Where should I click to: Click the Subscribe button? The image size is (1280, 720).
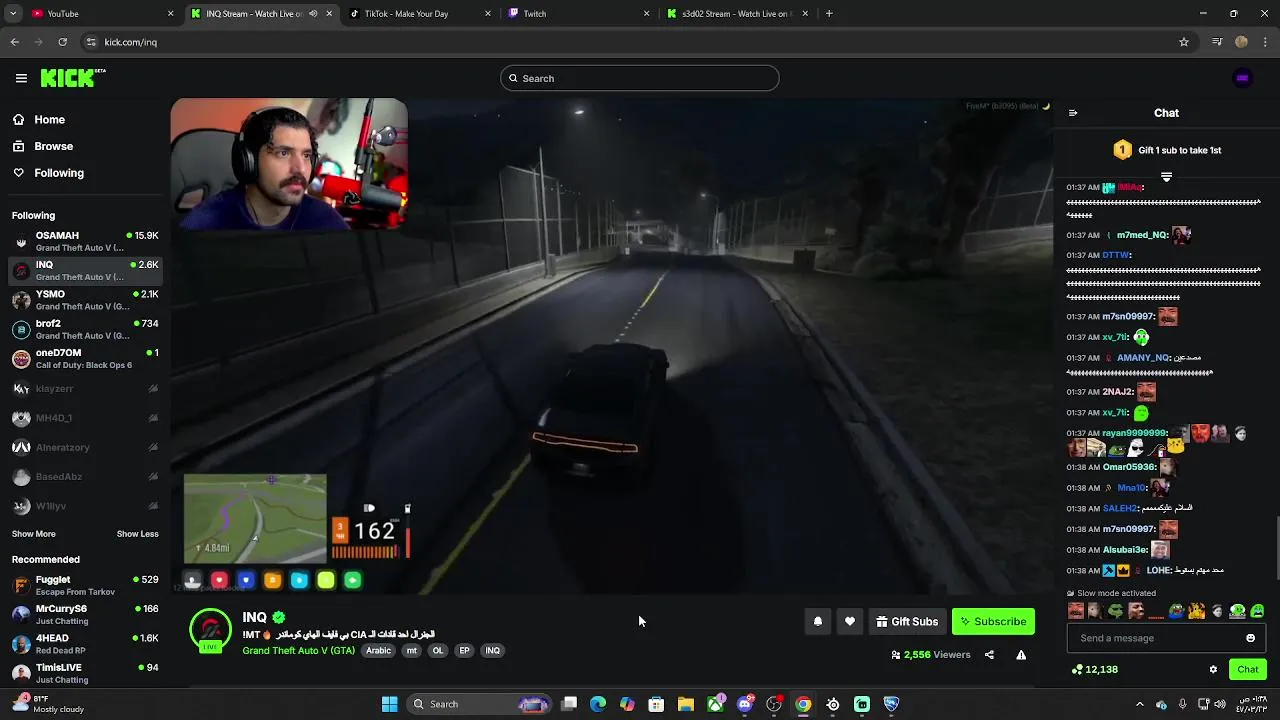tap(993, 622)
